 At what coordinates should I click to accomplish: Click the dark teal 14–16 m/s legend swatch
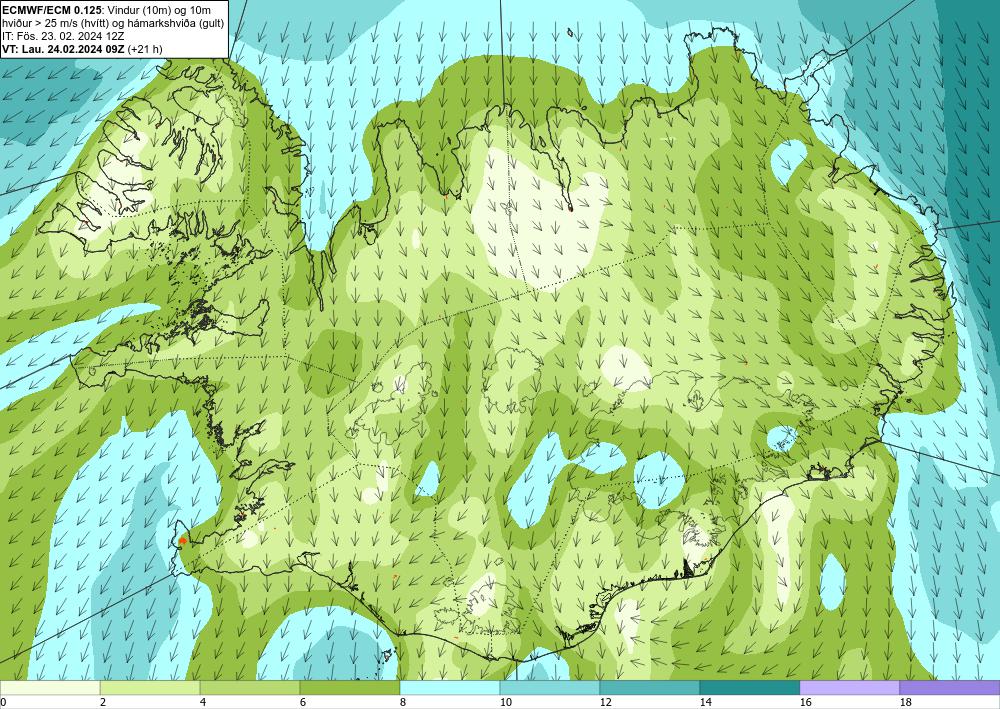[749, 688]
